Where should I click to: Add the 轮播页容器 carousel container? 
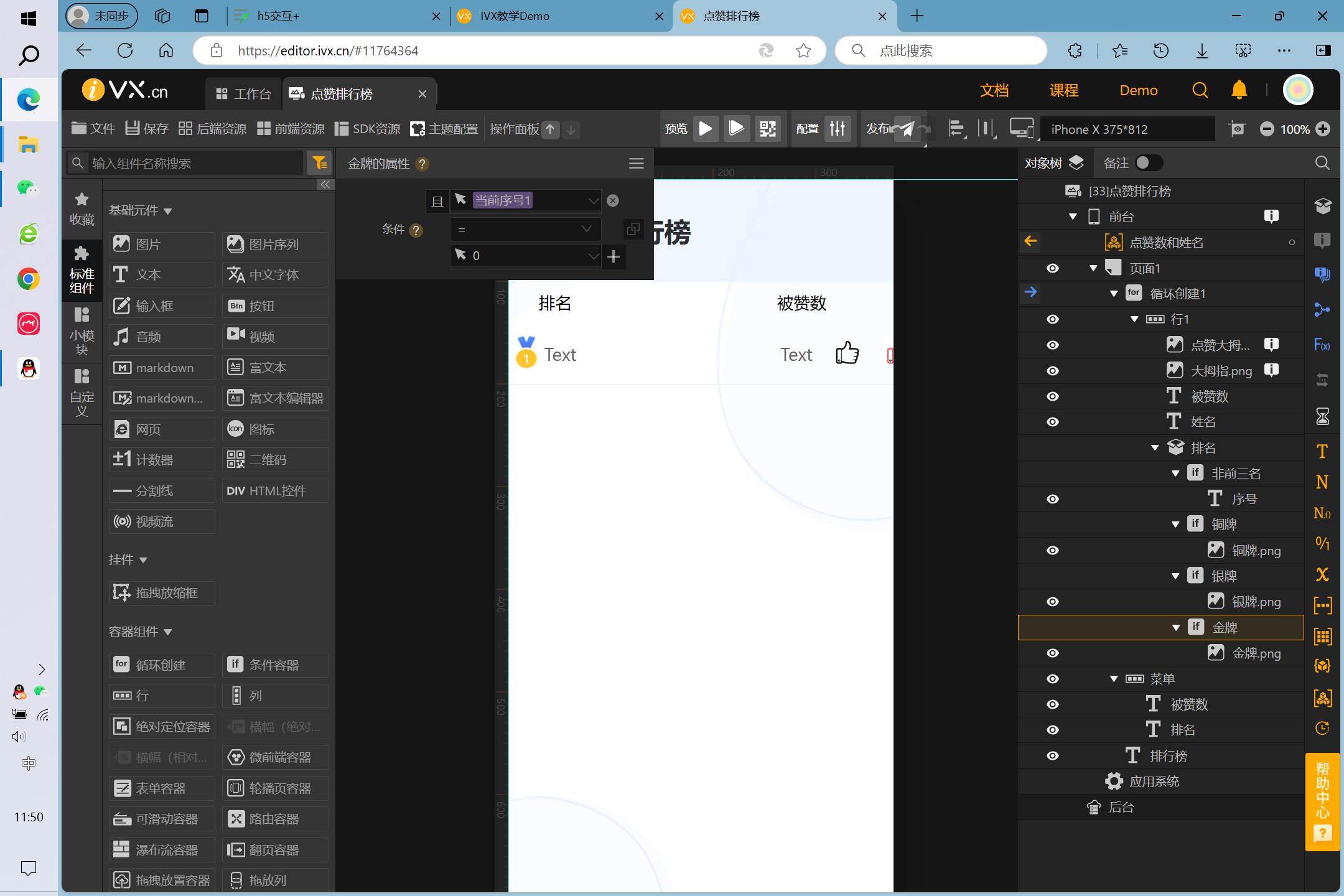click(275, 788)
